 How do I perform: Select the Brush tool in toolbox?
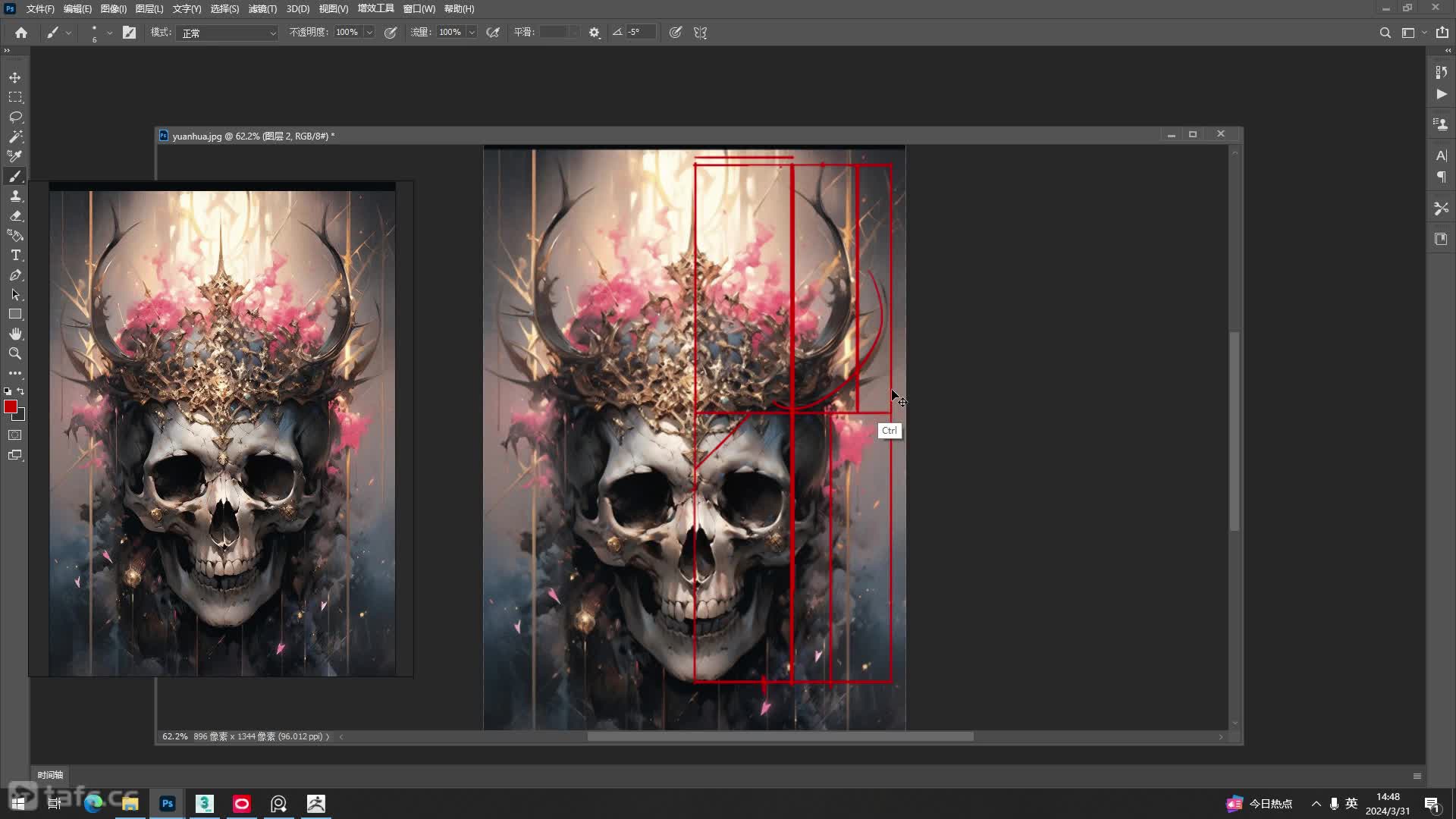click(x=15, y=176)
